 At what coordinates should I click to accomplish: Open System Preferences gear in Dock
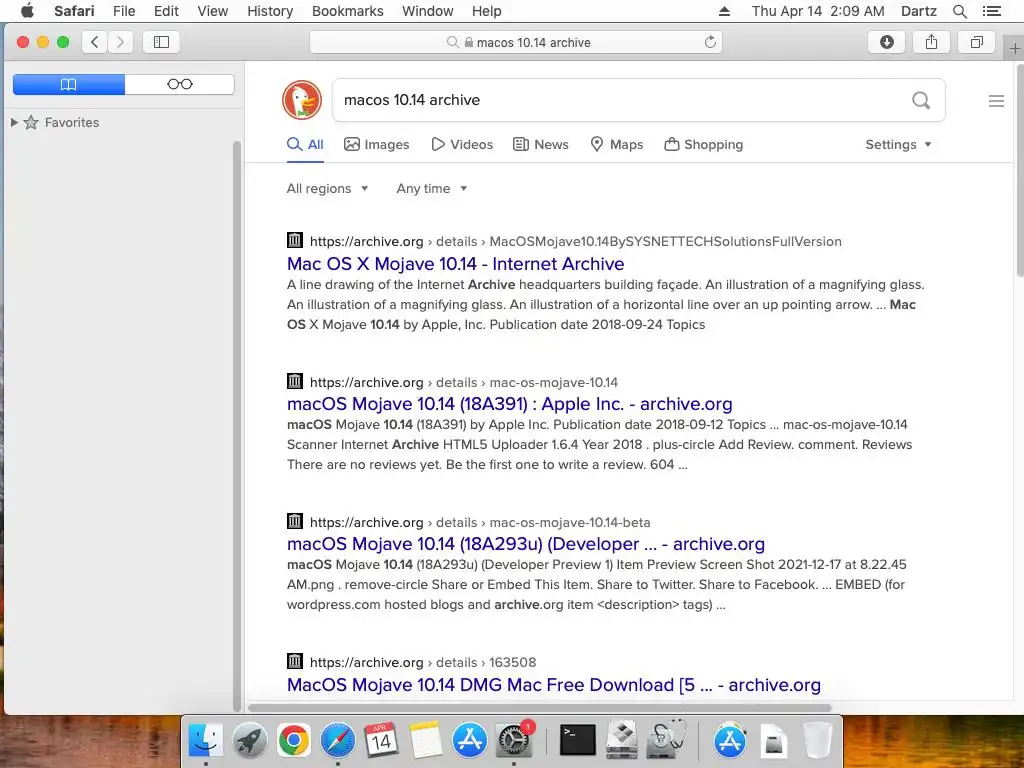pos(515,740)
